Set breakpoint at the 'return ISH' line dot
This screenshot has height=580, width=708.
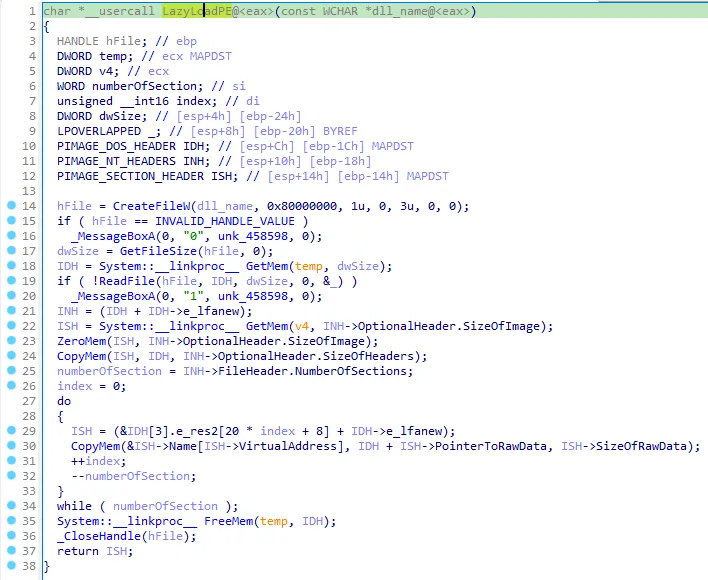coord(11,550)
